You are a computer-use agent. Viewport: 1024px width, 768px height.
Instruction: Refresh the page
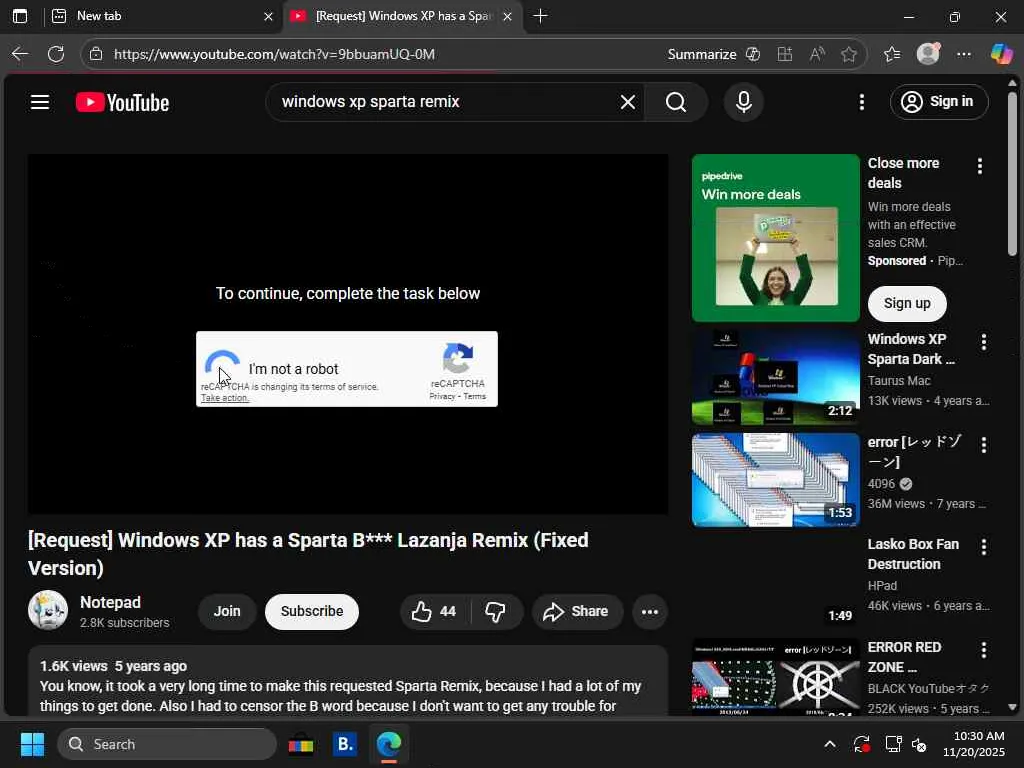point(56,54)
